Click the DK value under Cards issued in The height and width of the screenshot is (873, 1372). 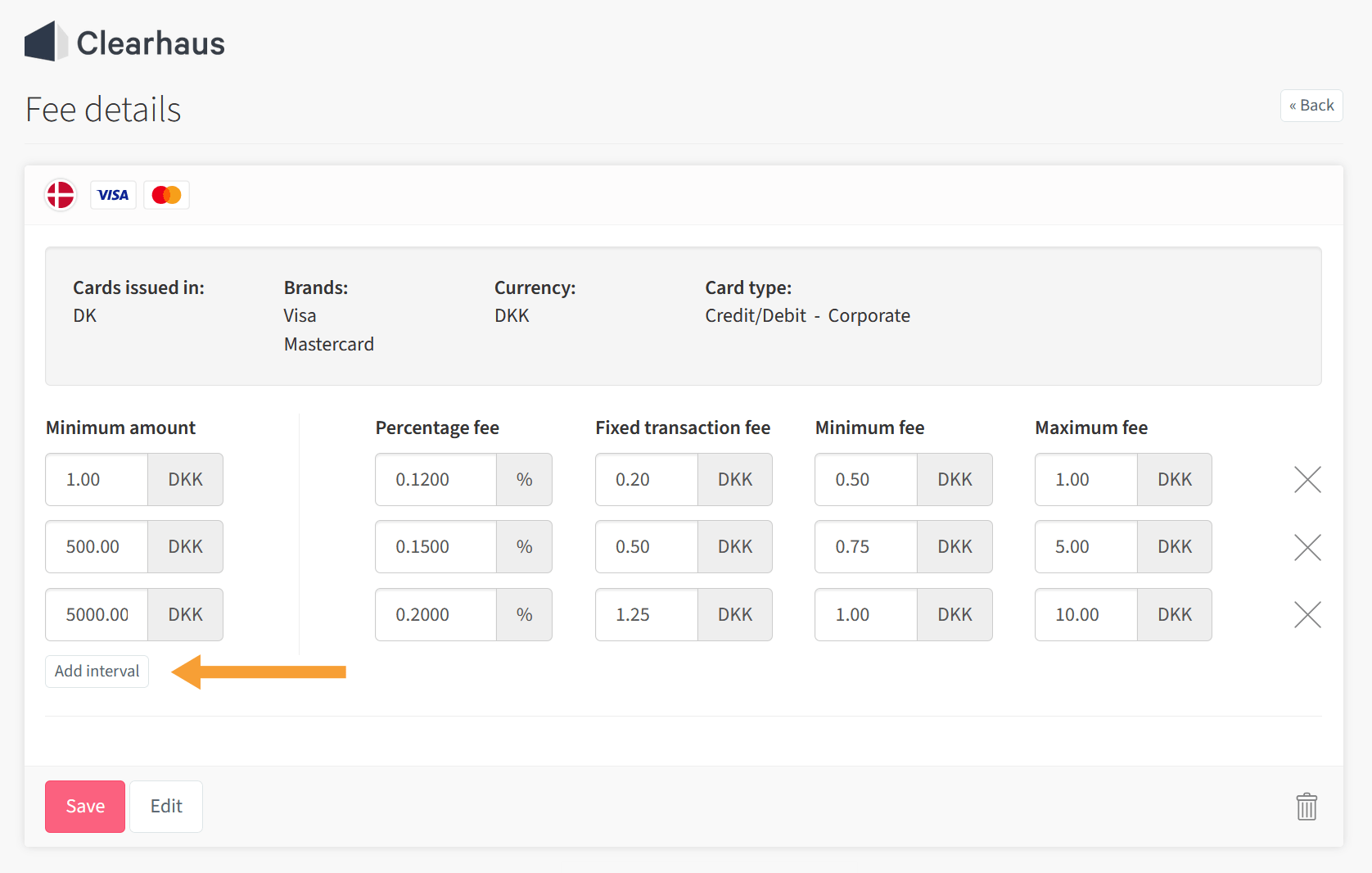point(85,315)
